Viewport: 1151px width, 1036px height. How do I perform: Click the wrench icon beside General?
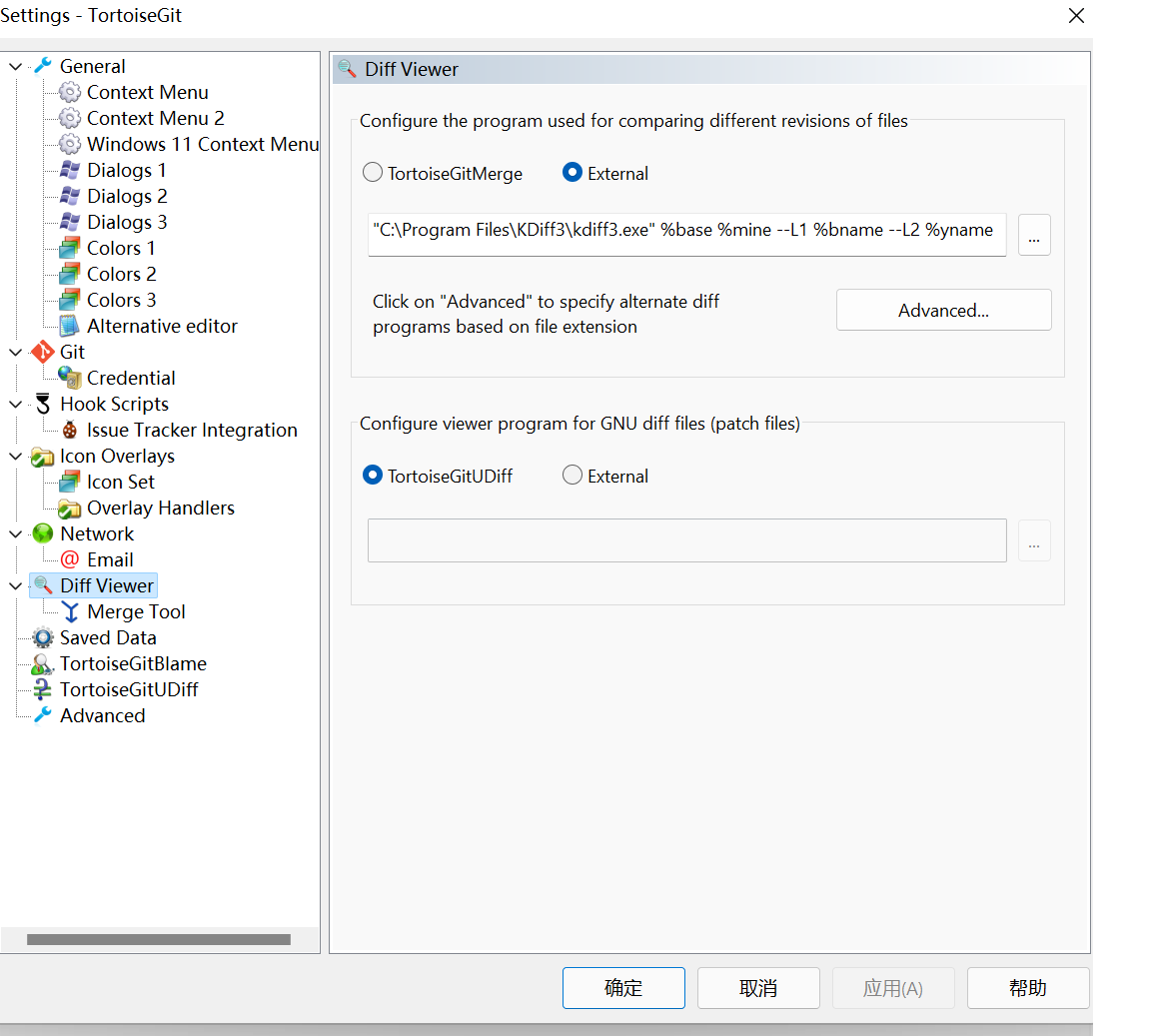[43, 66]
